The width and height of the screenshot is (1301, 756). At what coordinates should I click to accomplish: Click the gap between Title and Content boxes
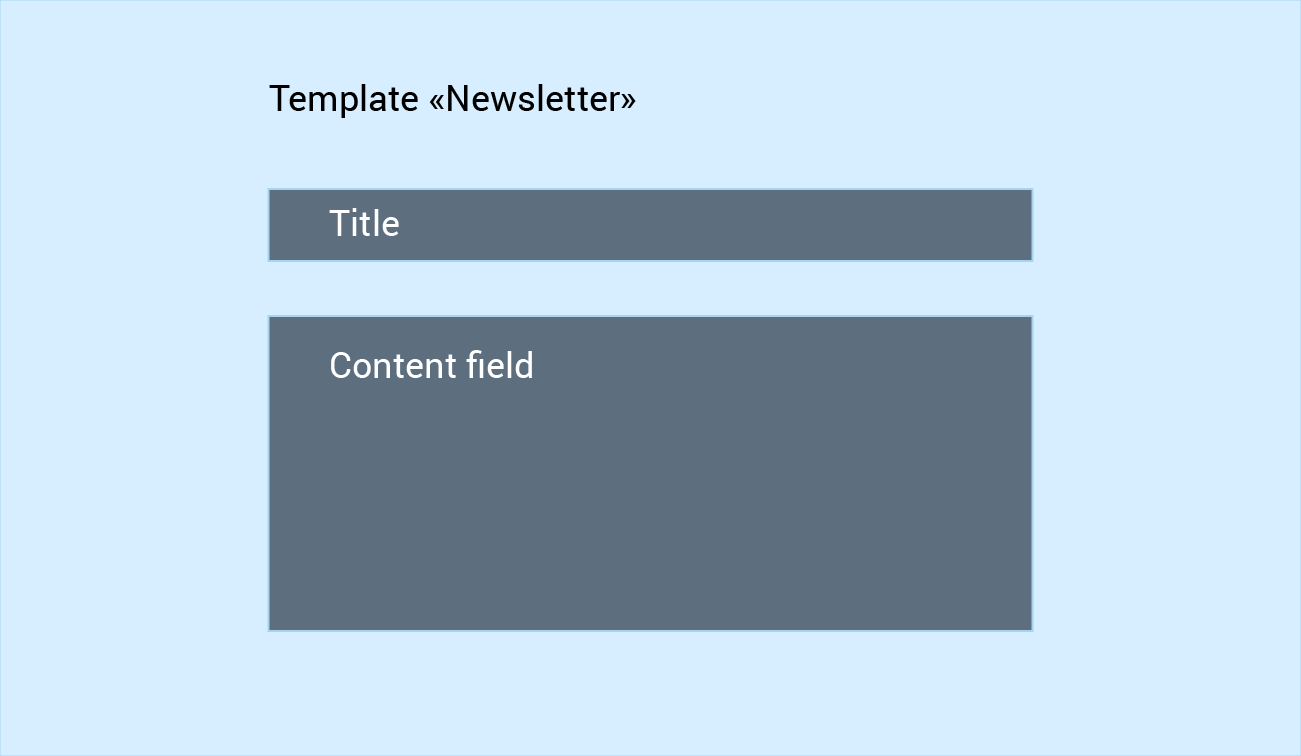coord(650,289)
